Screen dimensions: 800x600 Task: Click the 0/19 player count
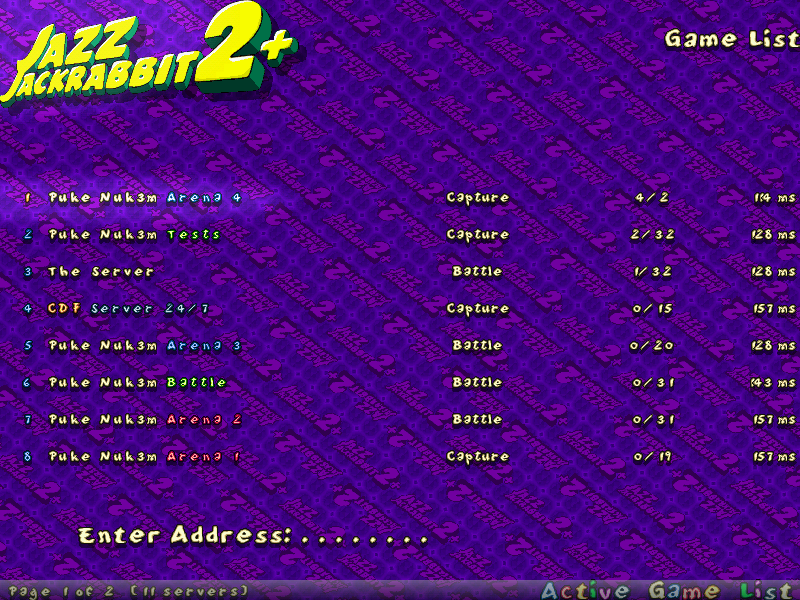pyautogui.click(x=653, y=457)
